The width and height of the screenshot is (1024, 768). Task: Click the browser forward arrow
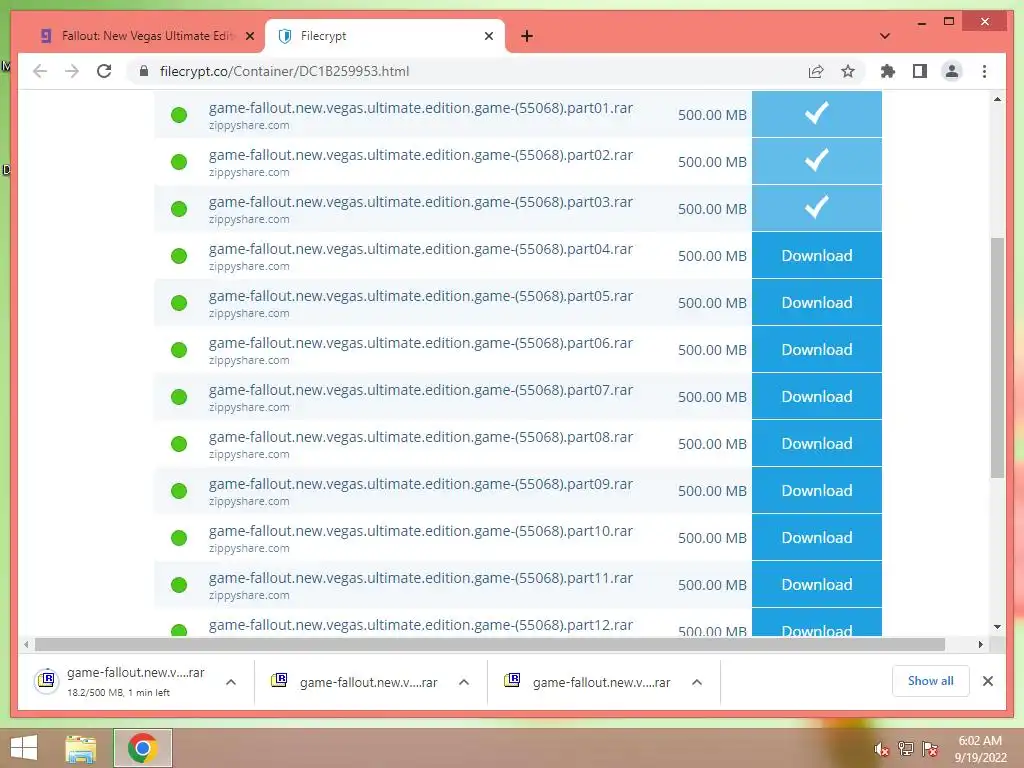coord(72,71)
